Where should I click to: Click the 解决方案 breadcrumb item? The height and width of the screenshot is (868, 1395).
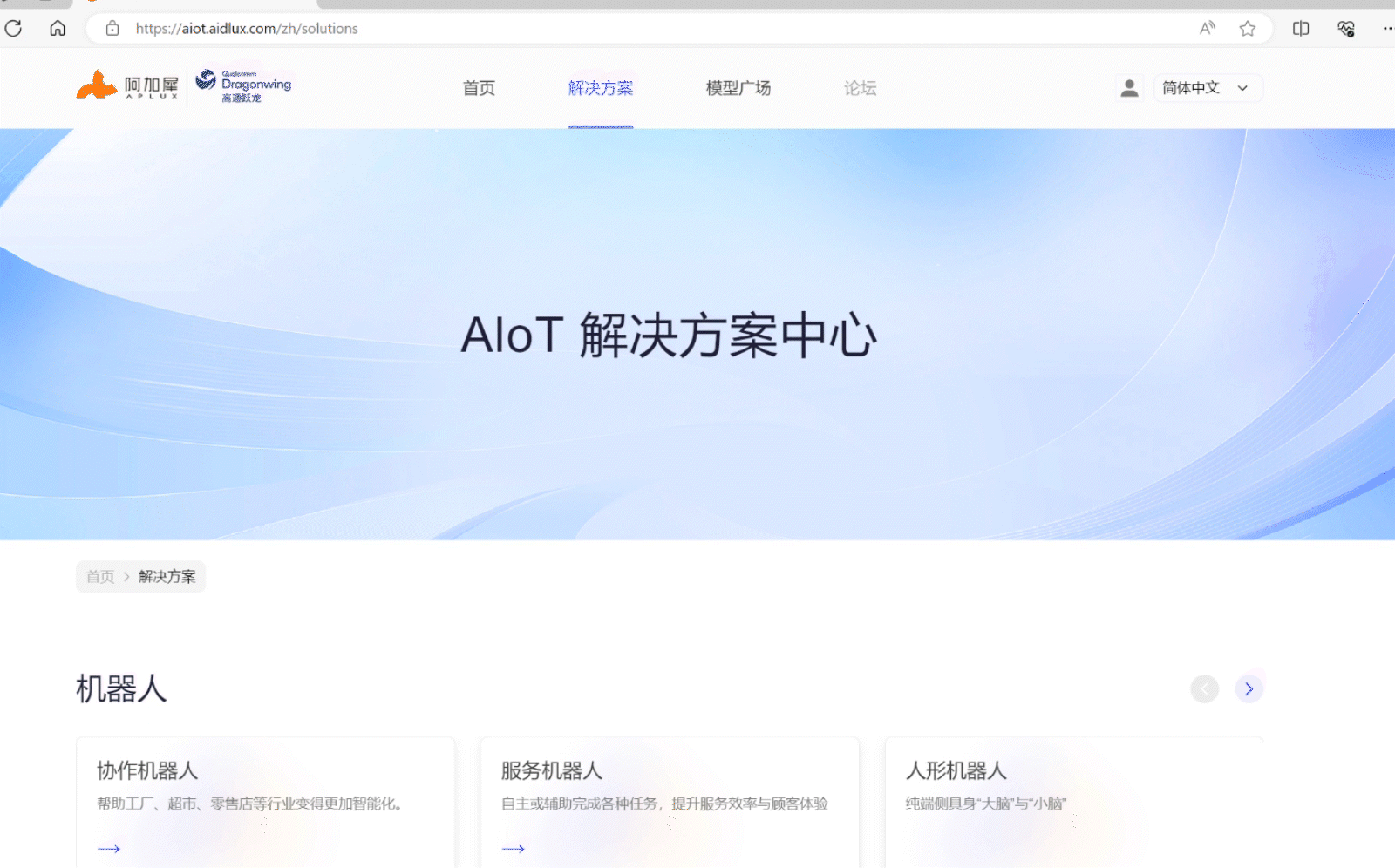click(x=167, y=577)
